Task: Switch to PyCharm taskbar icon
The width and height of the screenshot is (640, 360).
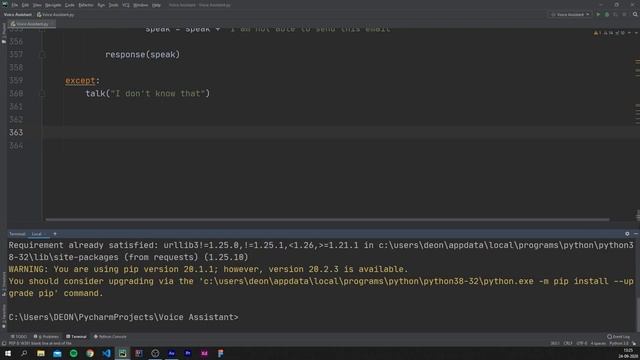Action: [122, 353]
